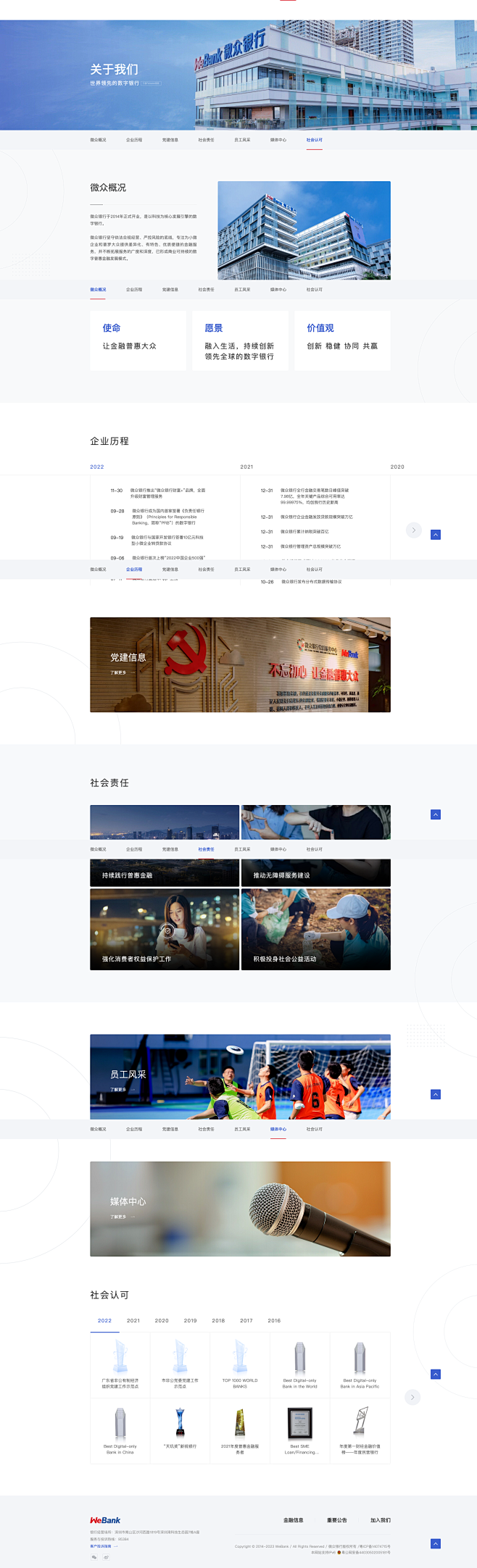The width and height of the screenshot is (477, 1568).
Task: Switch the awards list to the 2021 tab
Action: (x=133, y=1320)
